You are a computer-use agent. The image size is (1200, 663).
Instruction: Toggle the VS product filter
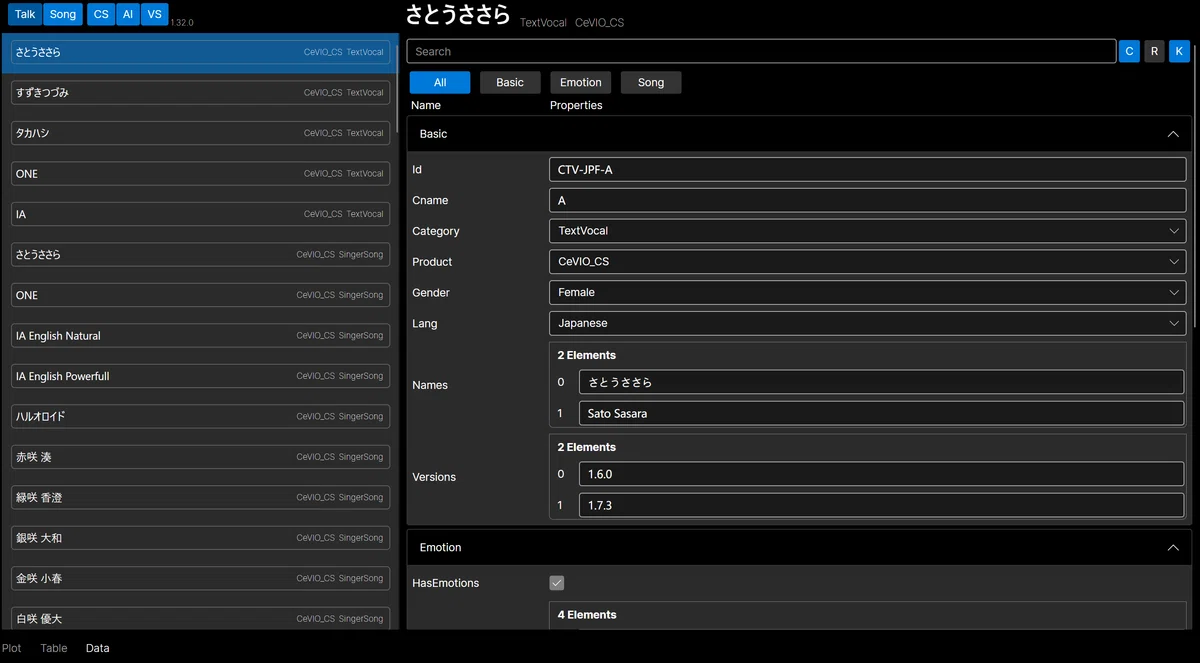pyautogui.click(x=154, y=14)
